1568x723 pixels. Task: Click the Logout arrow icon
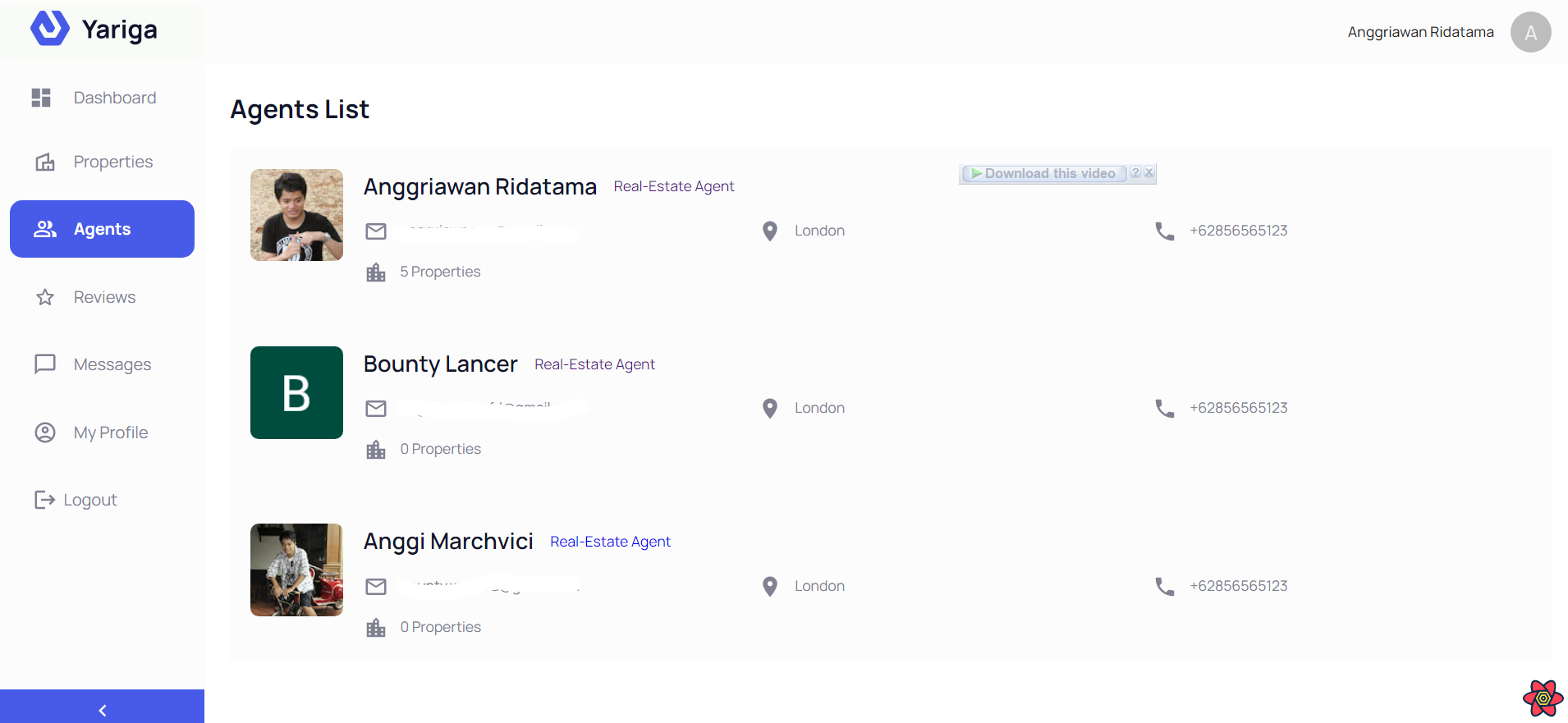point(44,500)
